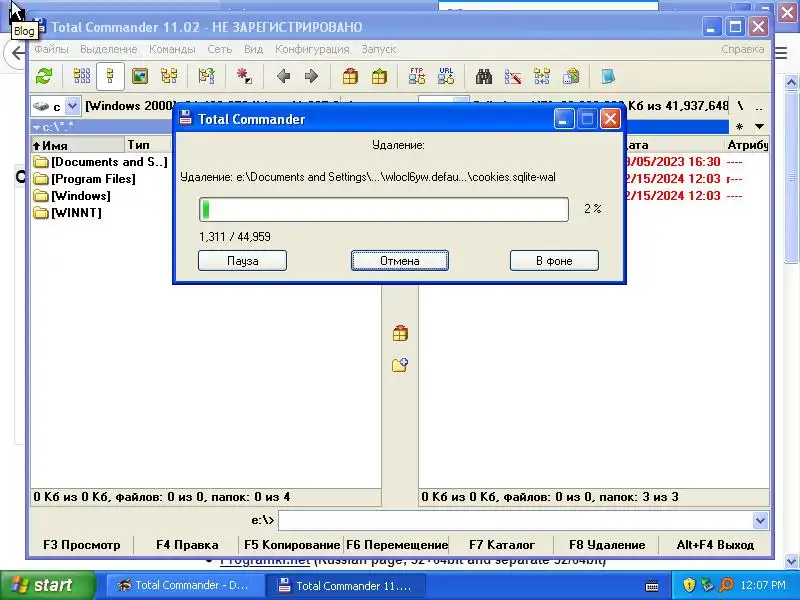Click the orange magnifier tray icon
The width and height of the screenshot is (800, 600).
click(726, 585)
